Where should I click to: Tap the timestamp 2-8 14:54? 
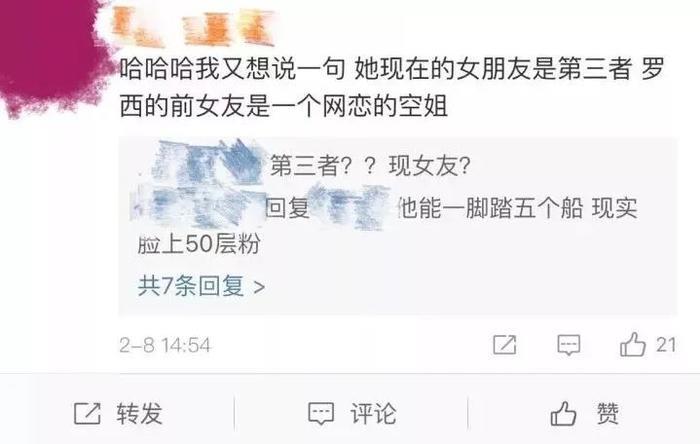165,345
